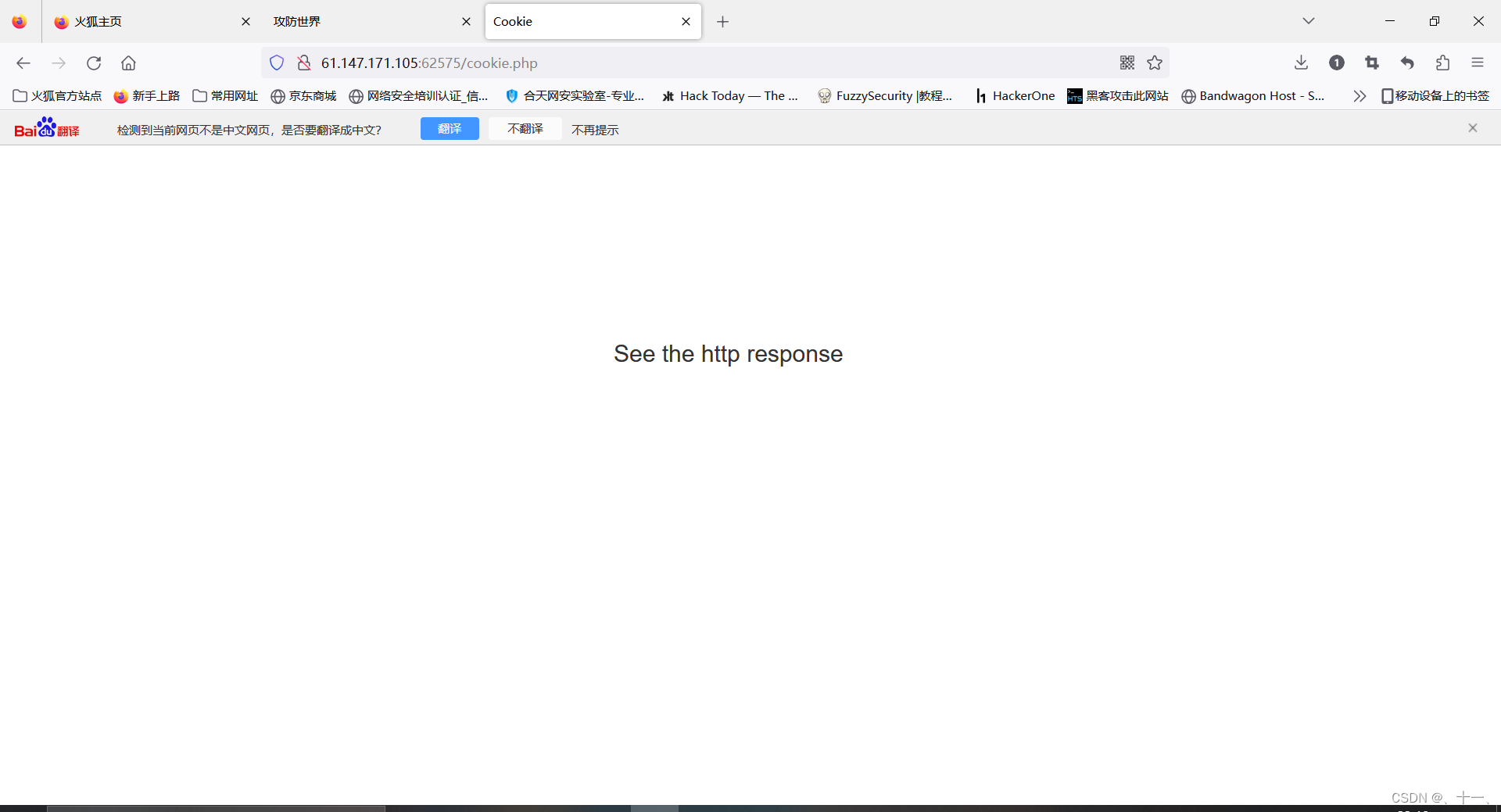Screen dimensions: 1501x812
Task: Open the 合天网安实验室 bookmark
Action: coord(575,96)
